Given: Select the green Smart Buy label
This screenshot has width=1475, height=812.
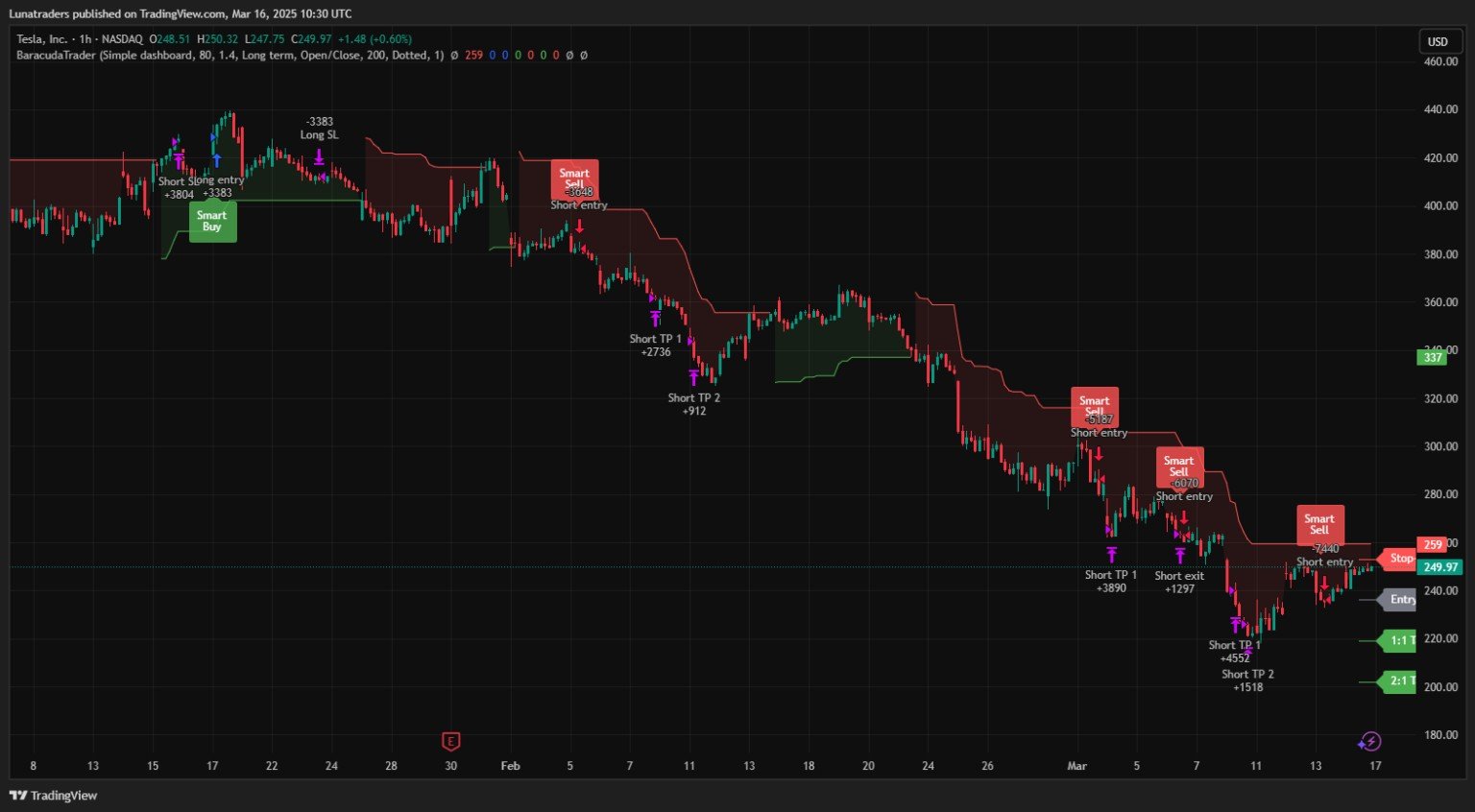Looking at the screenshot, I should [x=212, y=222].
